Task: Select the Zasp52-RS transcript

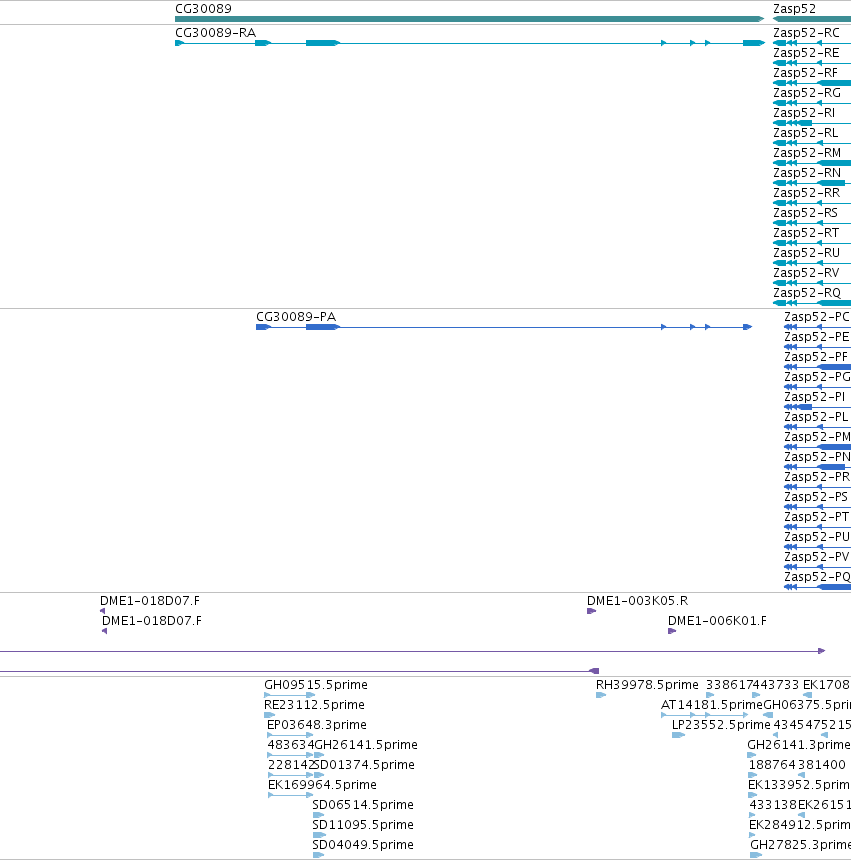Action: 805,213
